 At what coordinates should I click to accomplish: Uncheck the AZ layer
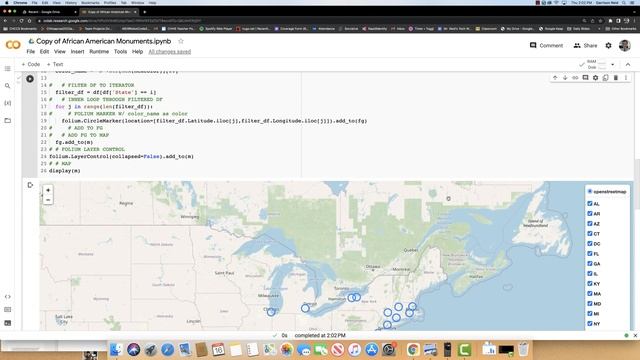[x=590, y=223]
